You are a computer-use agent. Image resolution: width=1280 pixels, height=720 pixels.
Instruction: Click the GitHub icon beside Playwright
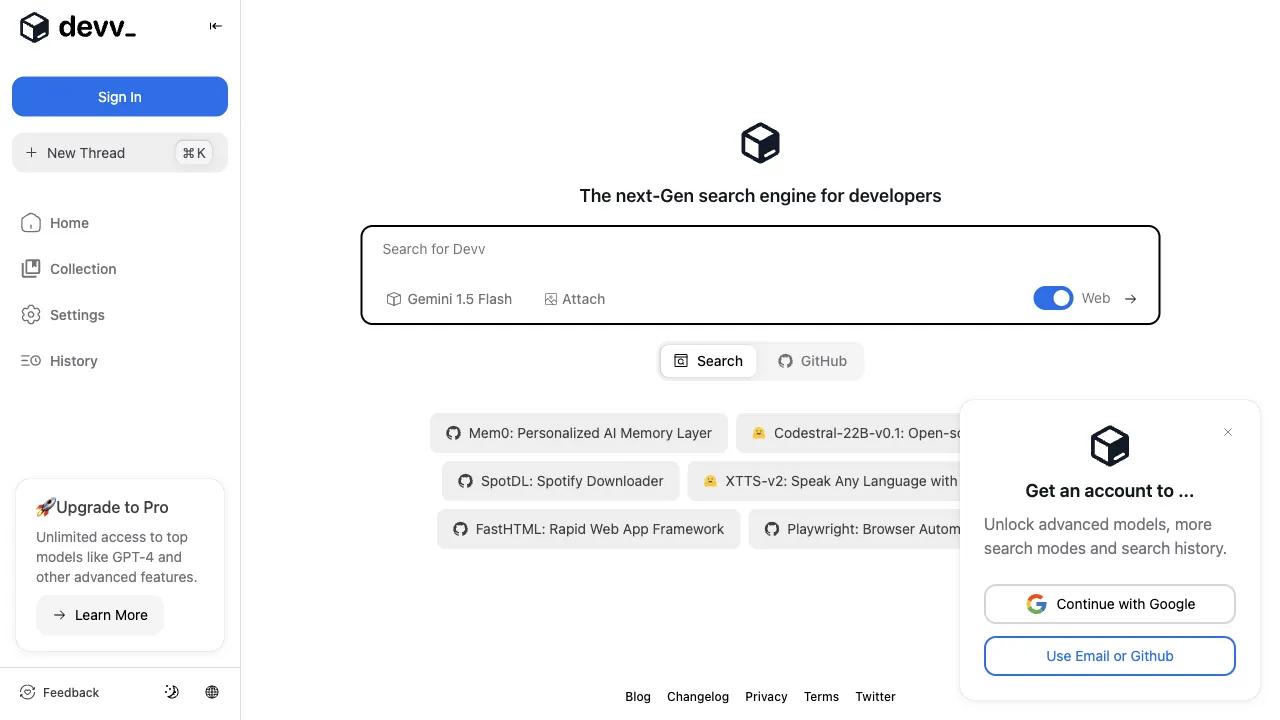pos(772,529)
